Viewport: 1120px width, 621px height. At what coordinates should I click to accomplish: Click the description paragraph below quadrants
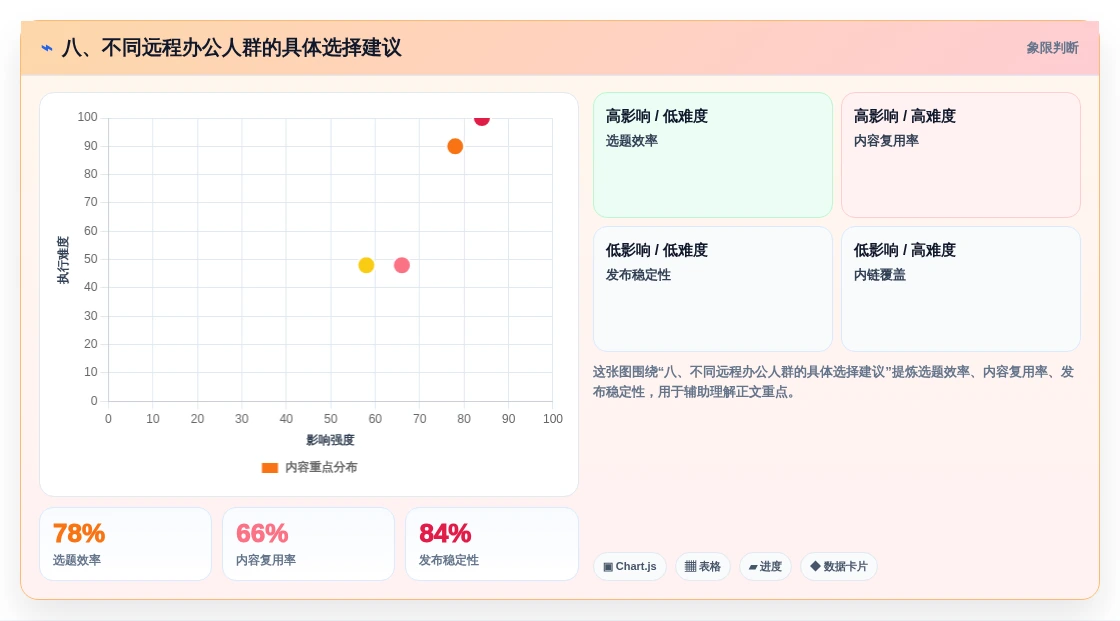point(833,382)
